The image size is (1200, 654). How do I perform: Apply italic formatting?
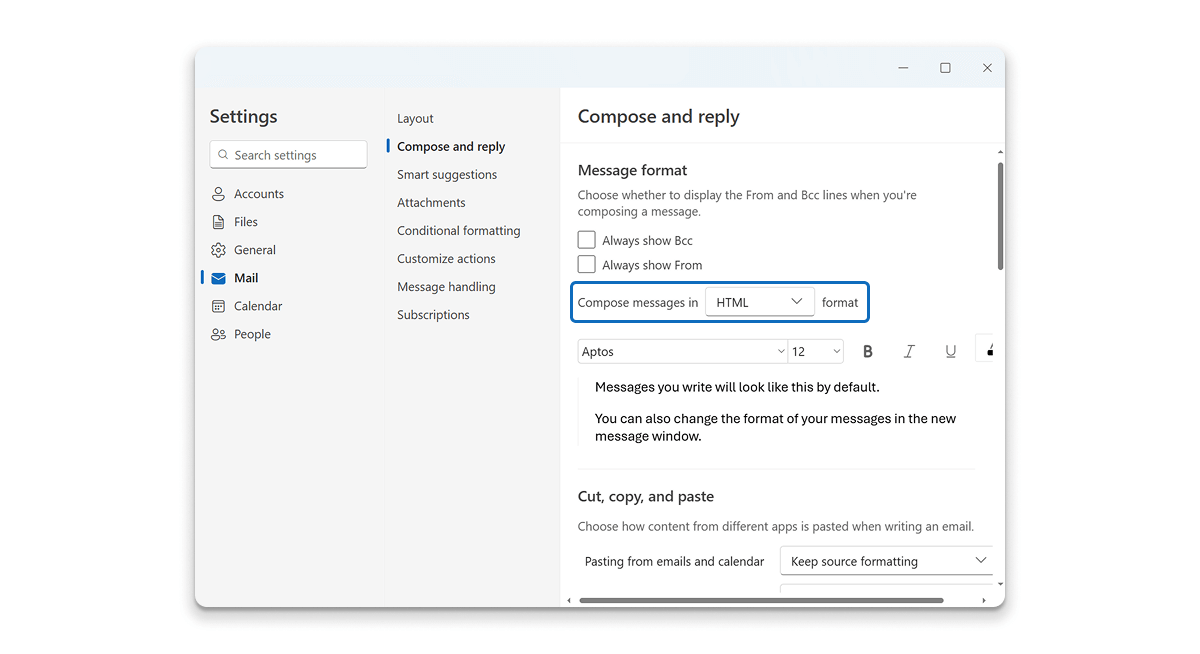tap(909, 351)
